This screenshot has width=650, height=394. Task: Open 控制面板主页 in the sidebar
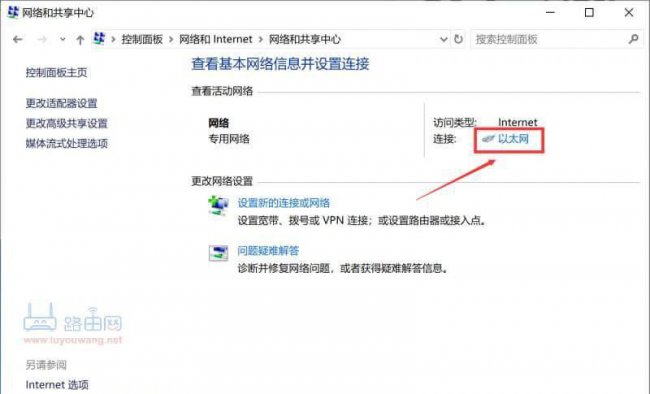coord(56,73)
